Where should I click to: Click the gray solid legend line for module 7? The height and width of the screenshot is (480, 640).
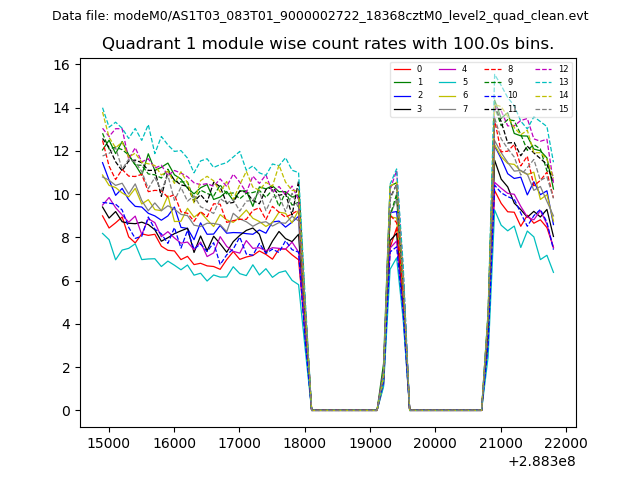446,108
